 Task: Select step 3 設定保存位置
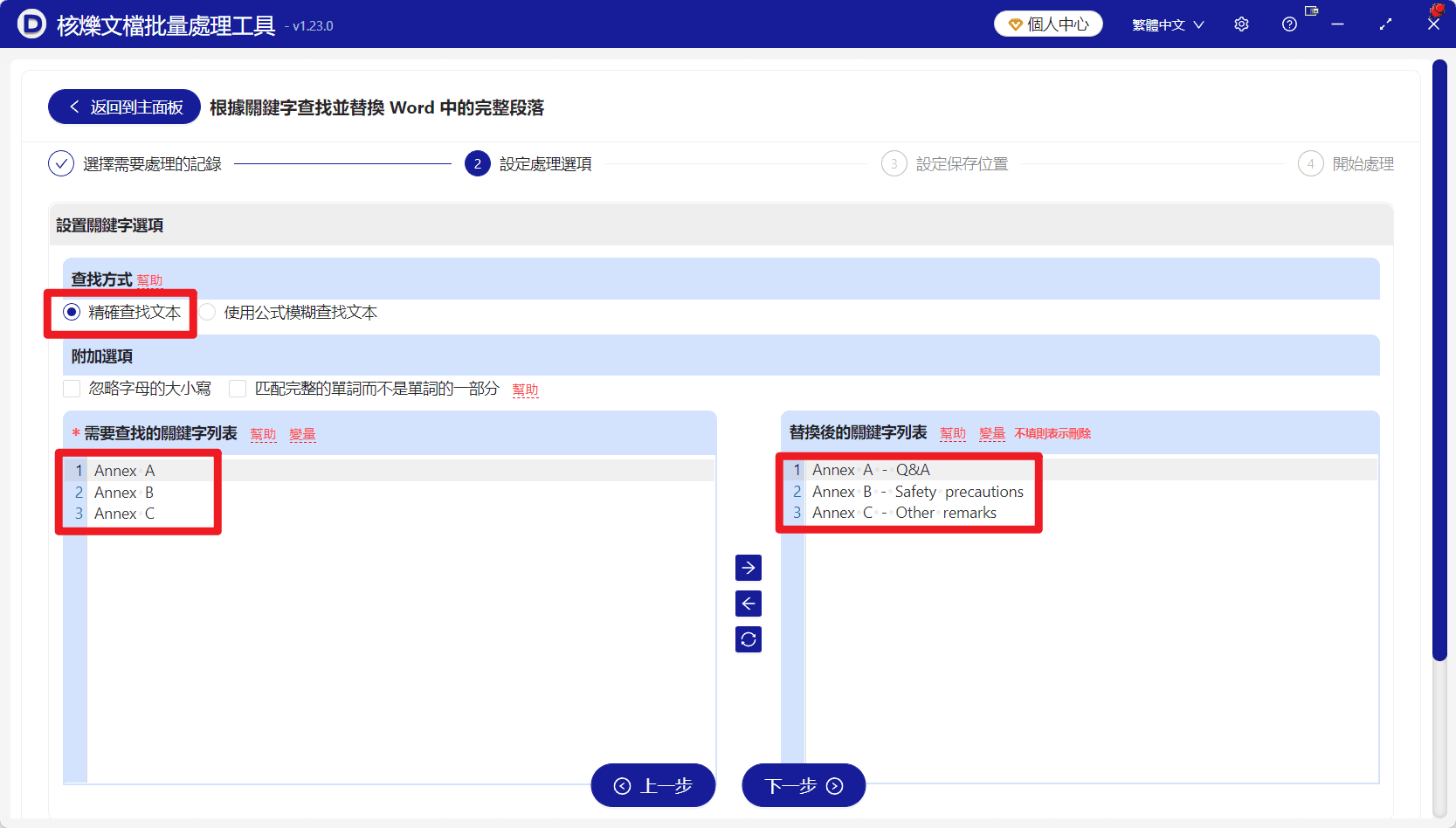[x=945, y=163]
